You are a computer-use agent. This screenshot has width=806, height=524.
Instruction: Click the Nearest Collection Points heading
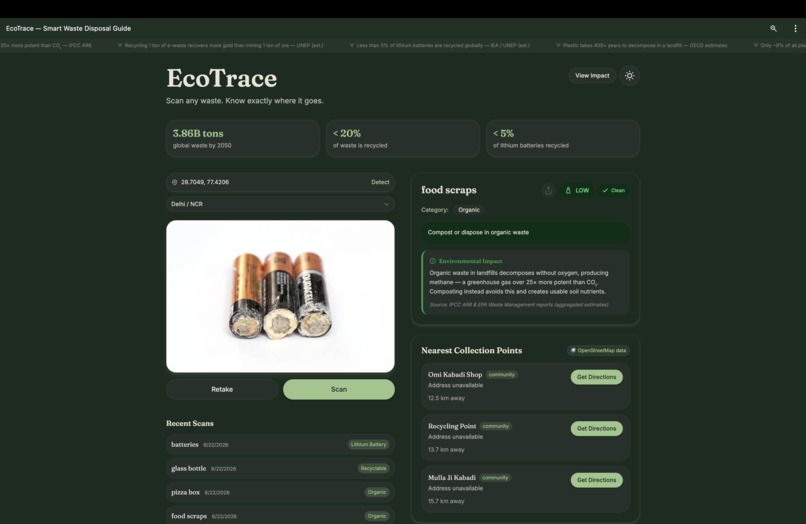tap(471, 351)
